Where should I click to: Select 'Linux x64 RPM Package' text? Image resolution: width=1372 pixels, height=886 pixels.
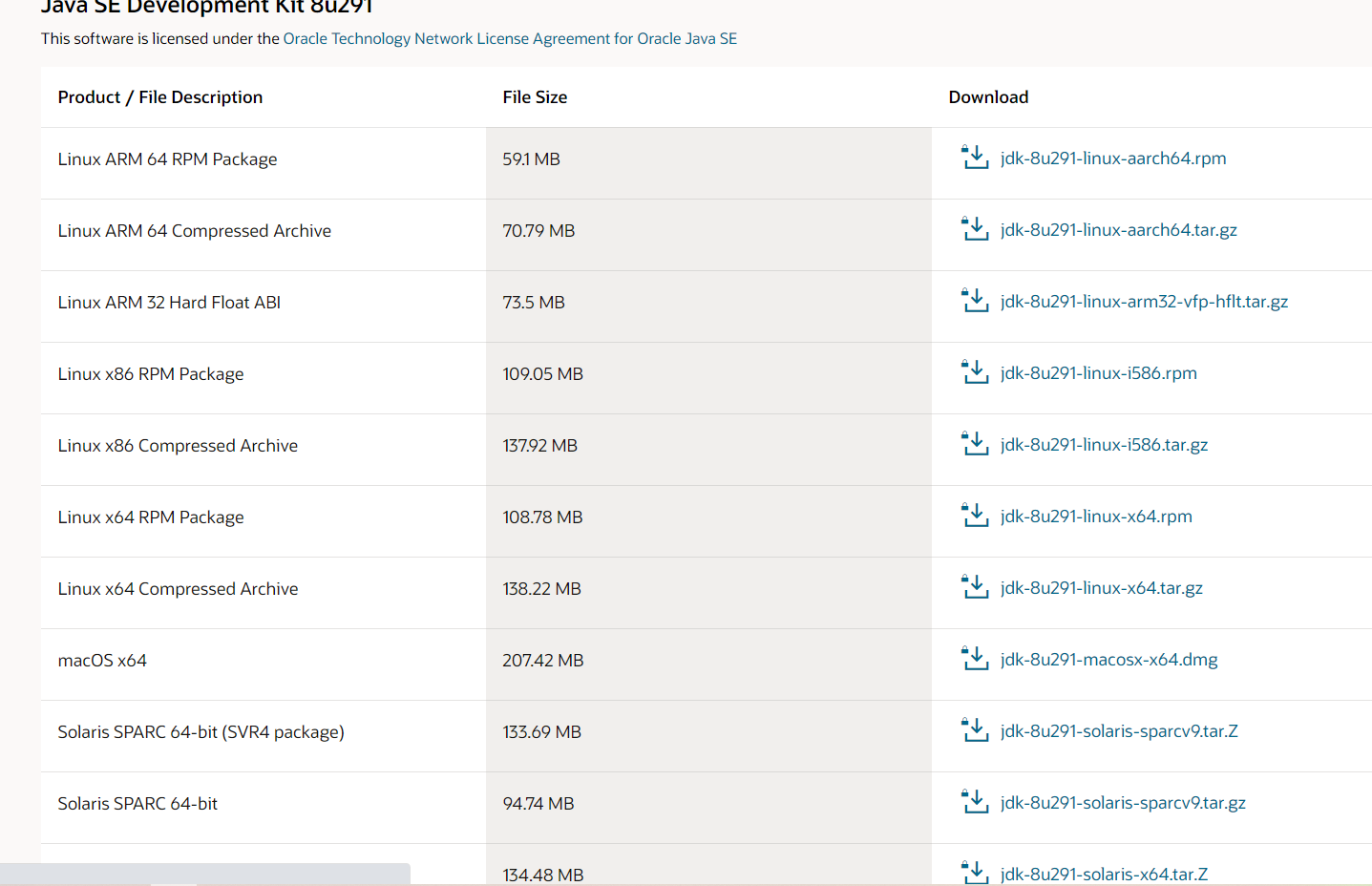tap(151, 517)
